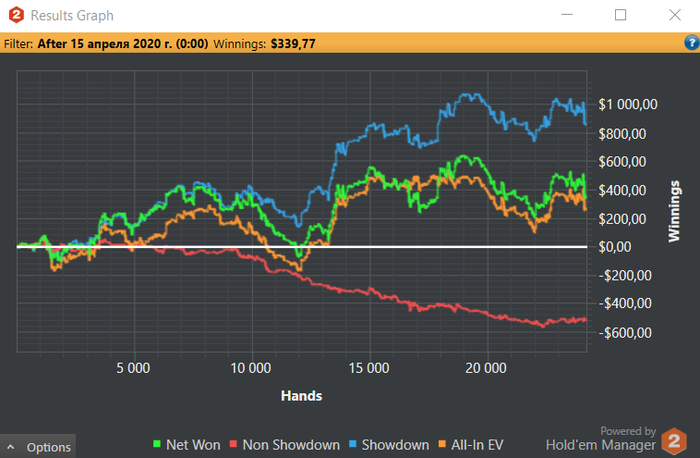
Task: Toggle the Showdown legend entry
Action: pyautogui.click(x=389, y=445)
